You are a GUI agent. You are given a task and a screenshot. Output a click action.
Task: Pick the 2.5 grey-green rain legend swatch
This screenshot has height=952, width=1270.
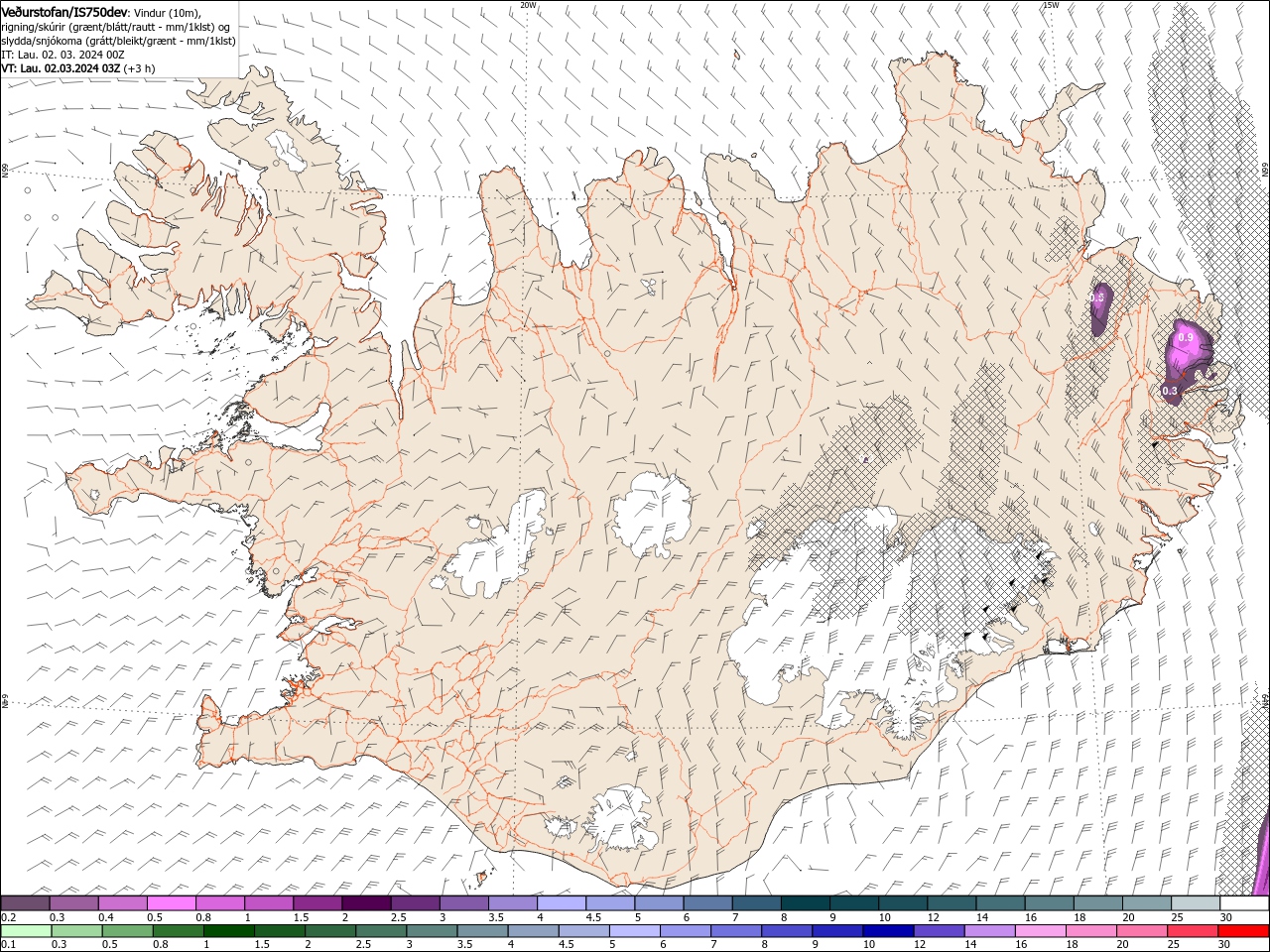[x=381, y=931]
